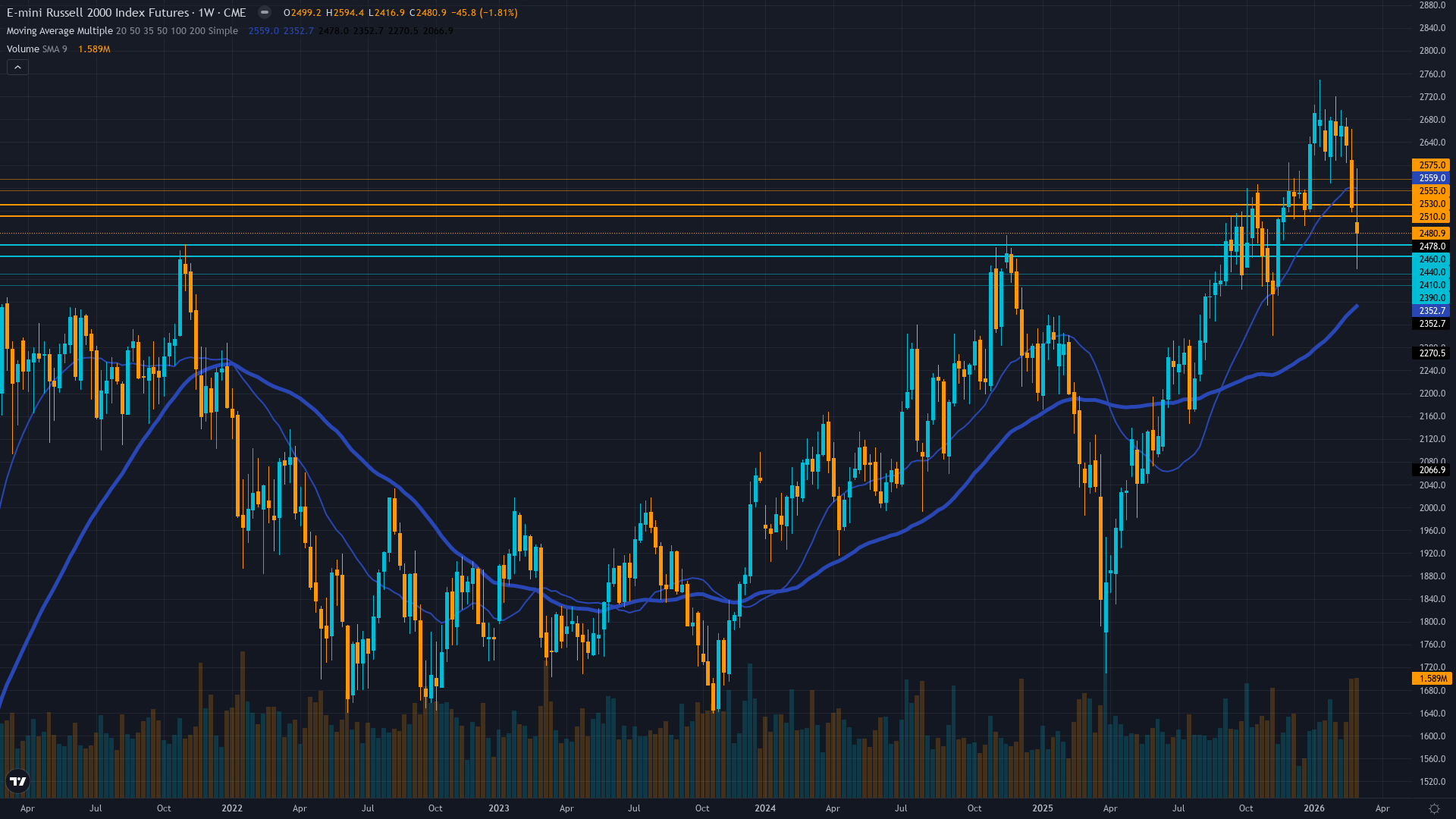
Task: Click the 2000.0 price scale label
Action: pos(1432,508)
